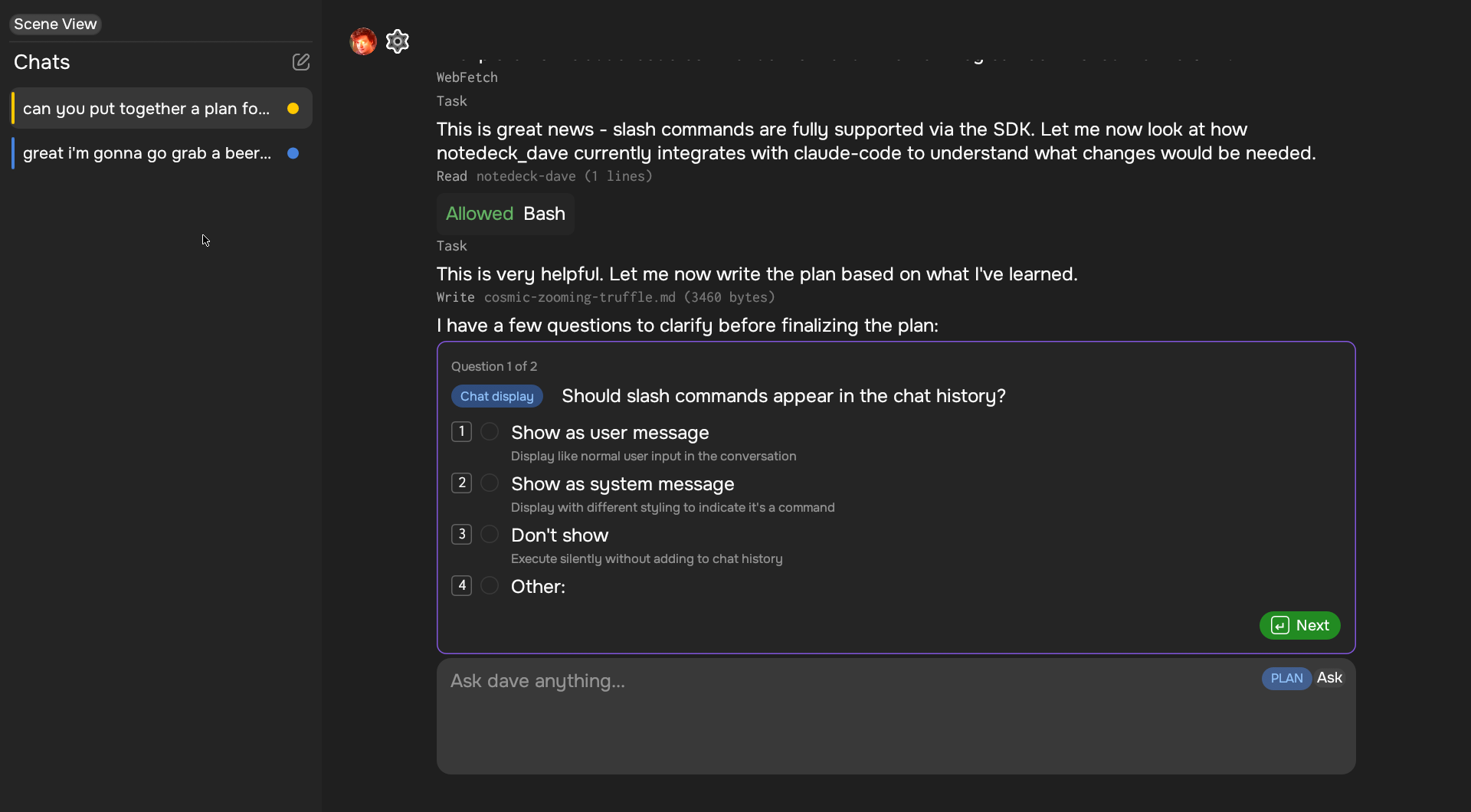Click the blue status dot on second chat
1471x812 pixels.
click(293, 153)
